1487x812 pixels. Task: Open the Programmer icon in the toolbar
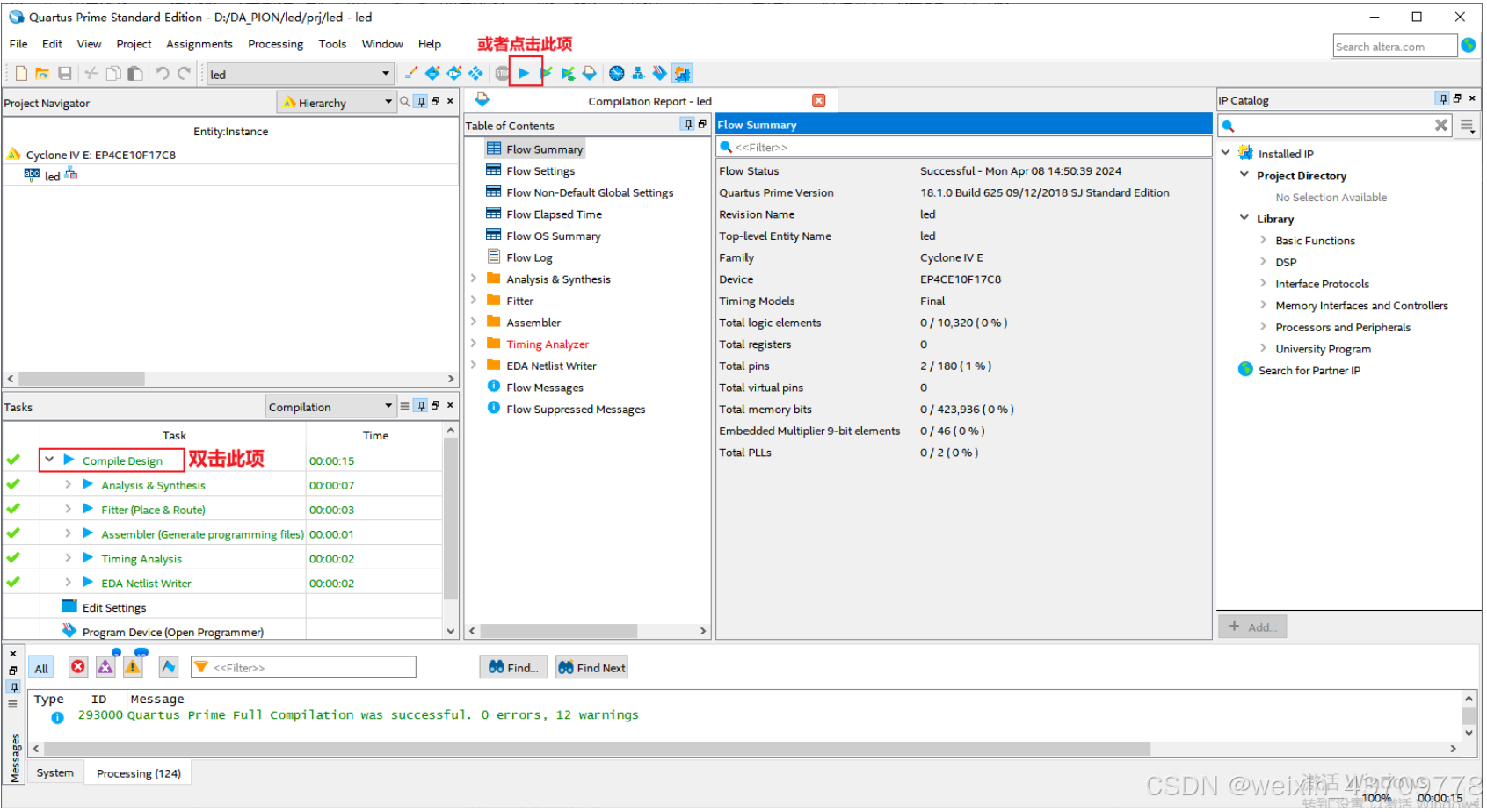pos(660,73)
